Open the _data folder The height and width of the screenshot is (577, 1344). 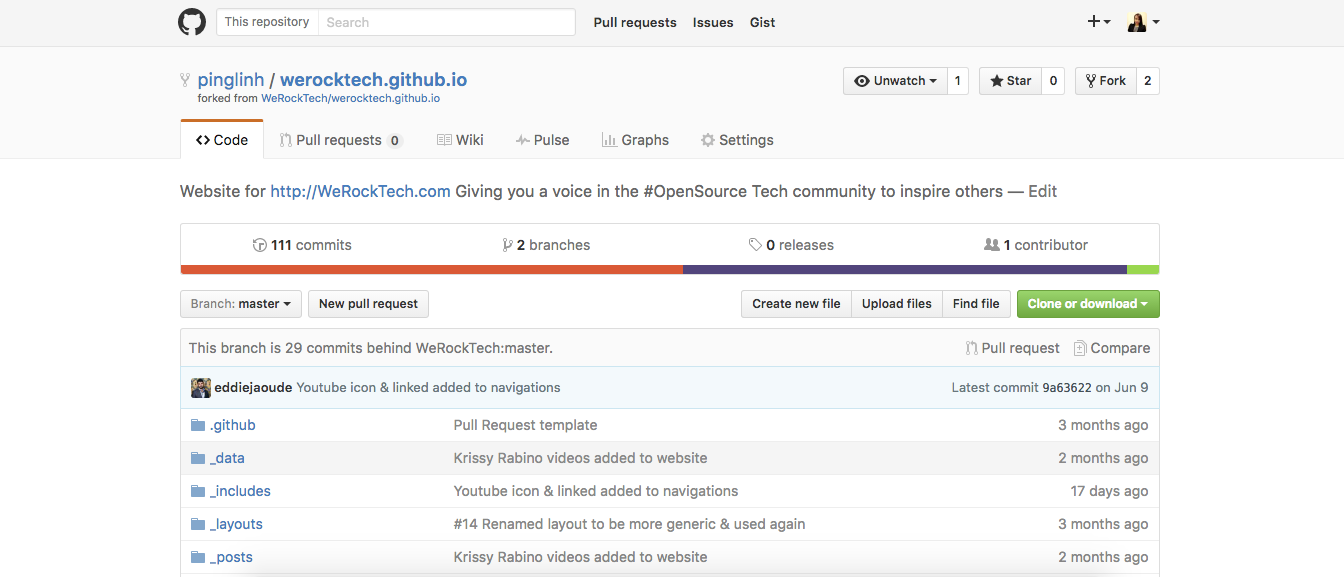pos(227,458)
